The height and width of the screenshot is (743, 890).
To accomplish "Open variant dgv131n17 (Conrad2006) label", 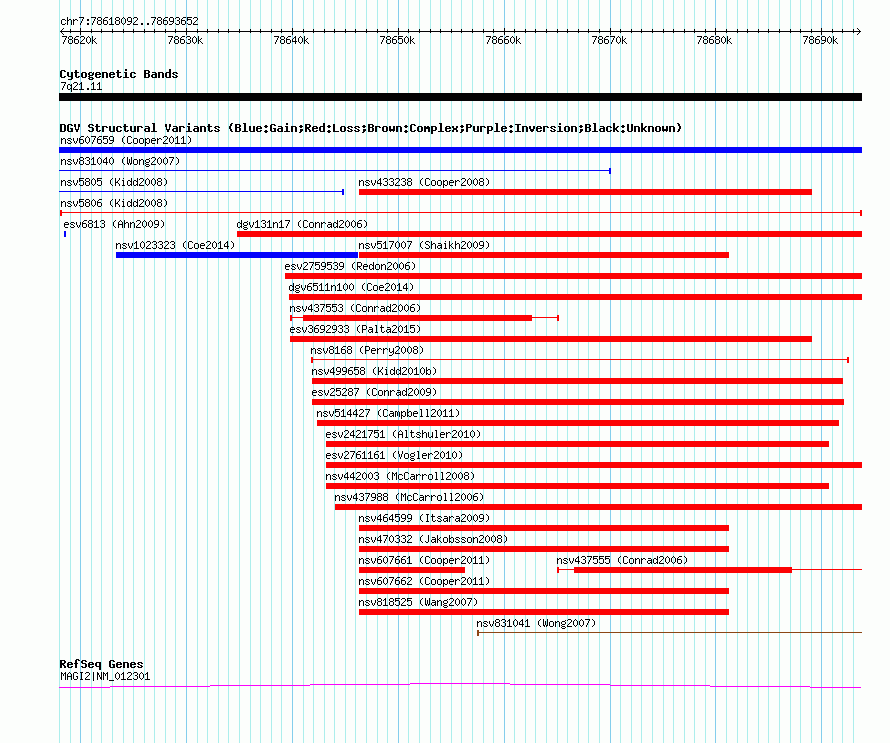I will [302, 224].
